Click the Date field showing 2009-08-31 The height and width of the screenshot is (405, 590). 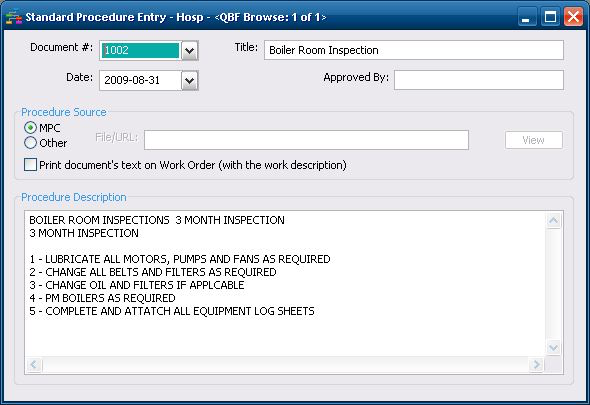(x=140, y=80)
